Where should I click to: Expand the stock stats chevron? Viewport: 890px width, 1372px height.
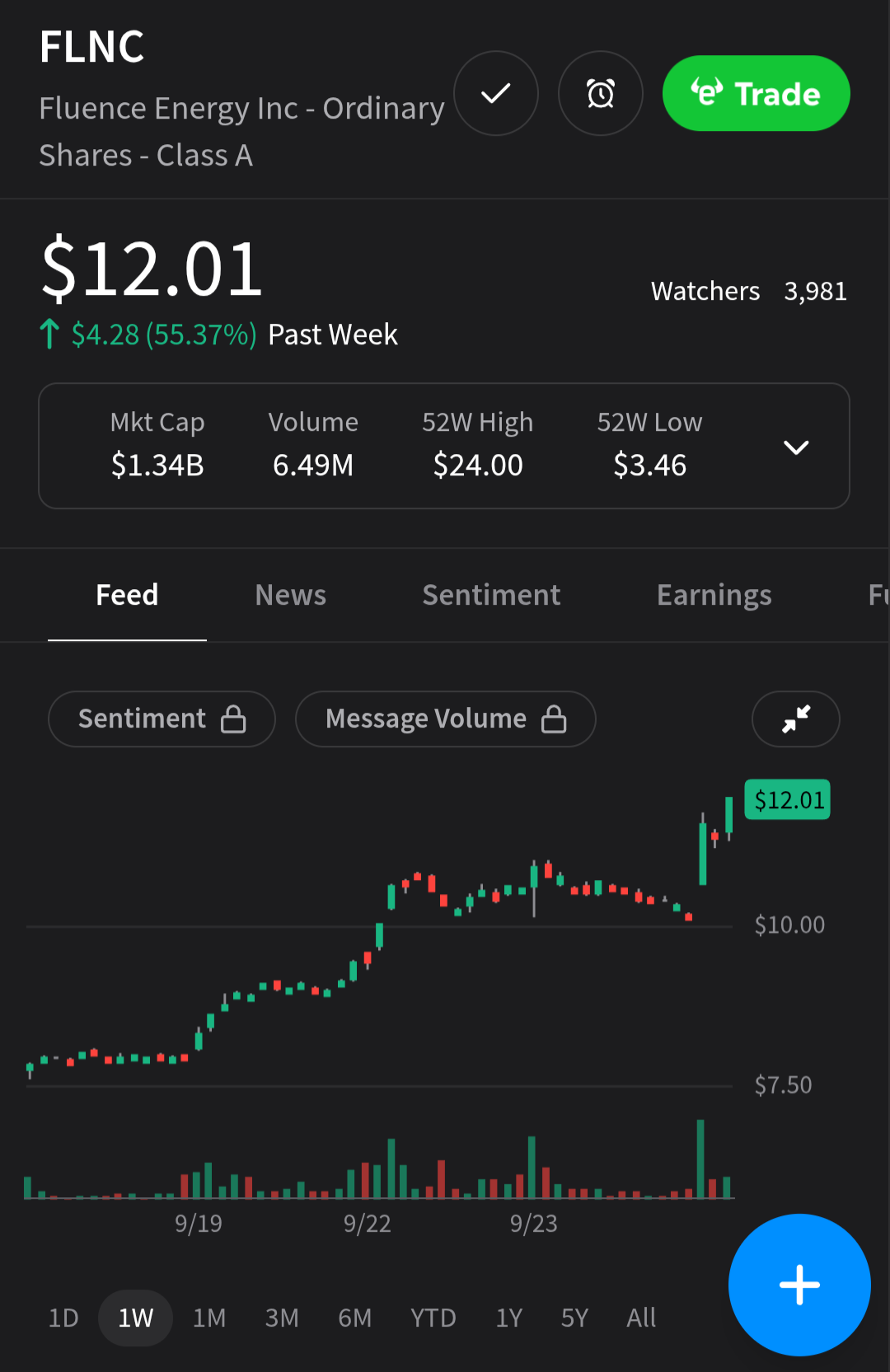795,447
